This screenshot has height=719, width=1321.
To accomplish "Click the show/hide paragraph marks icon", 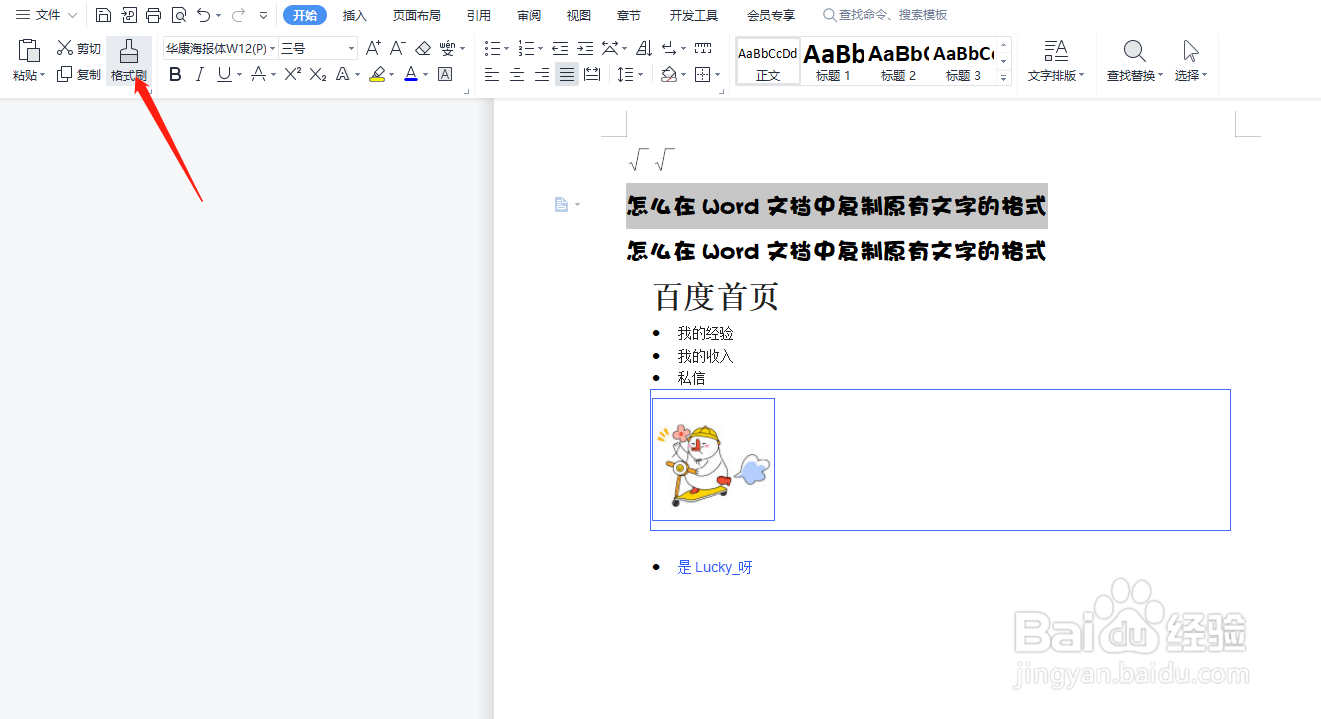I will click(x=669, y=48).
